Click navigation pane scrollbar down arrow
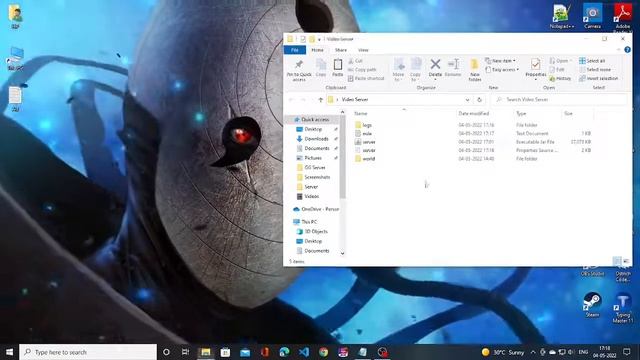 click(x=342, y=253)
